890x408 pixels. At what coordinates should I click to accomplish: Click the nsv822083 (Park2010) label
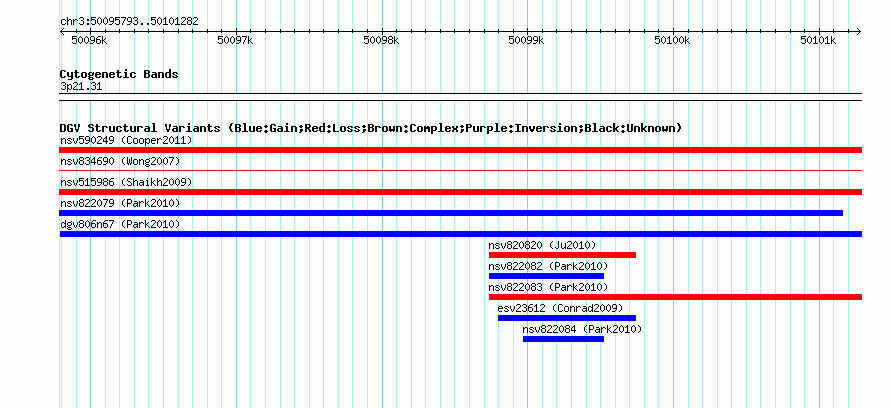click(548, 287)
